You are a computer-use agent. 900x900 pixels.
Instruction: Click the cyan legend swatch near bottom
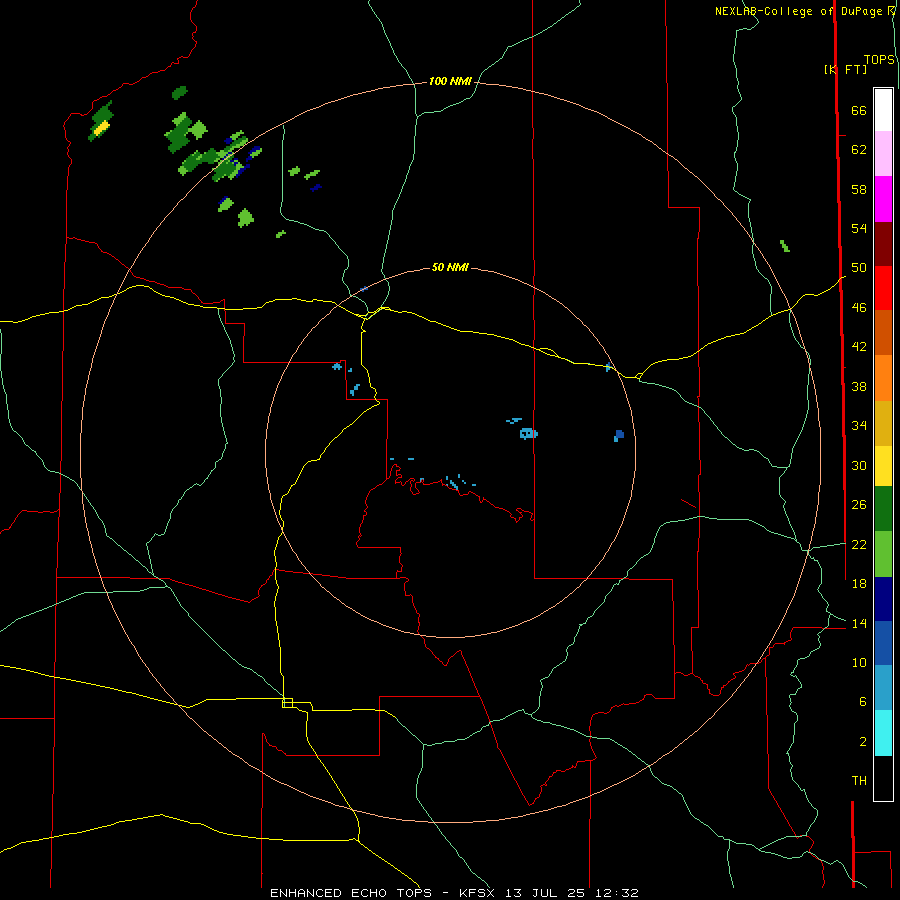click(883, 732)
